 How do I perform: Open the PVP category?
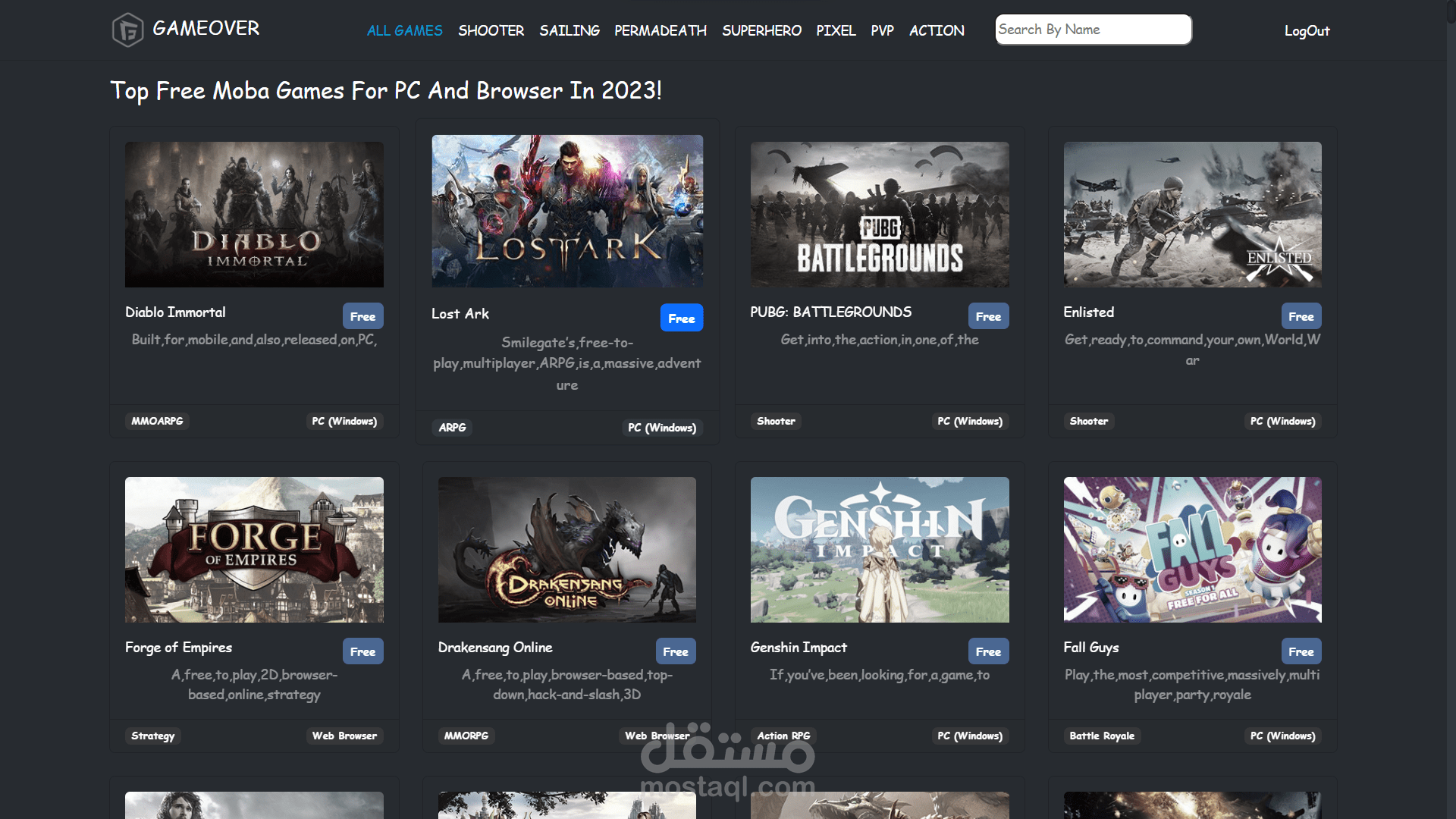pyautogui.click(x=882, y=30)
